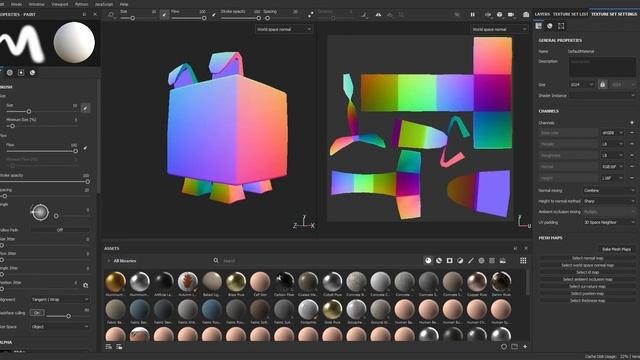640x360 pixels.
Task: Toggle Flow pen pressure in top toolbar
Action: coord(213,15)
